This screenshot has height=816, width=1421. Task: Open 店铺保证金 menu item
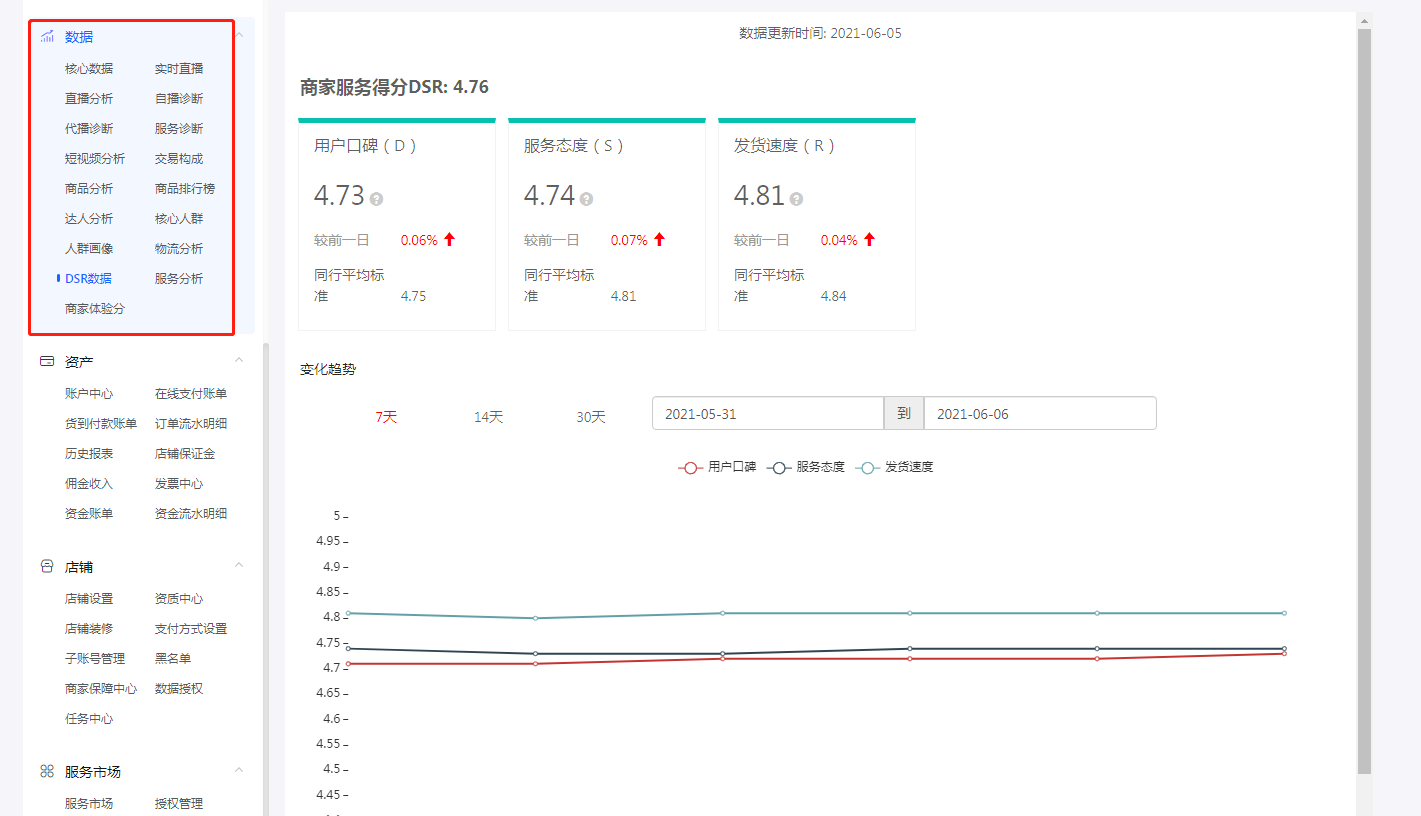coord(185,454)
